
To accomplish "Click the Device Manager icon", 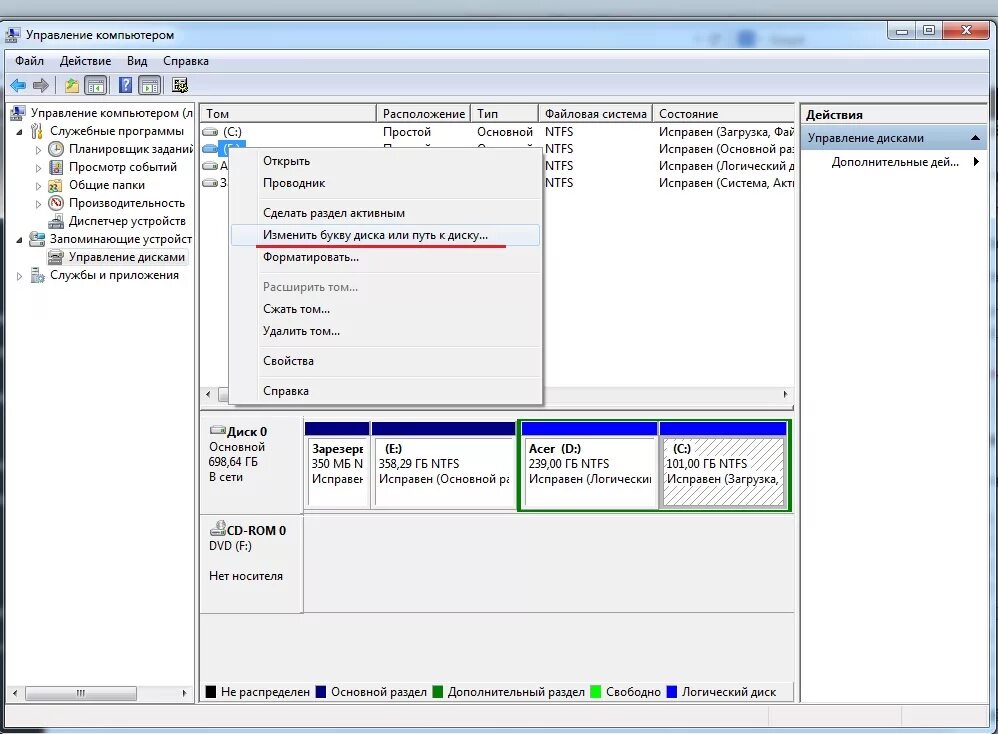I will pyautogui.click(x=56, y=221).
